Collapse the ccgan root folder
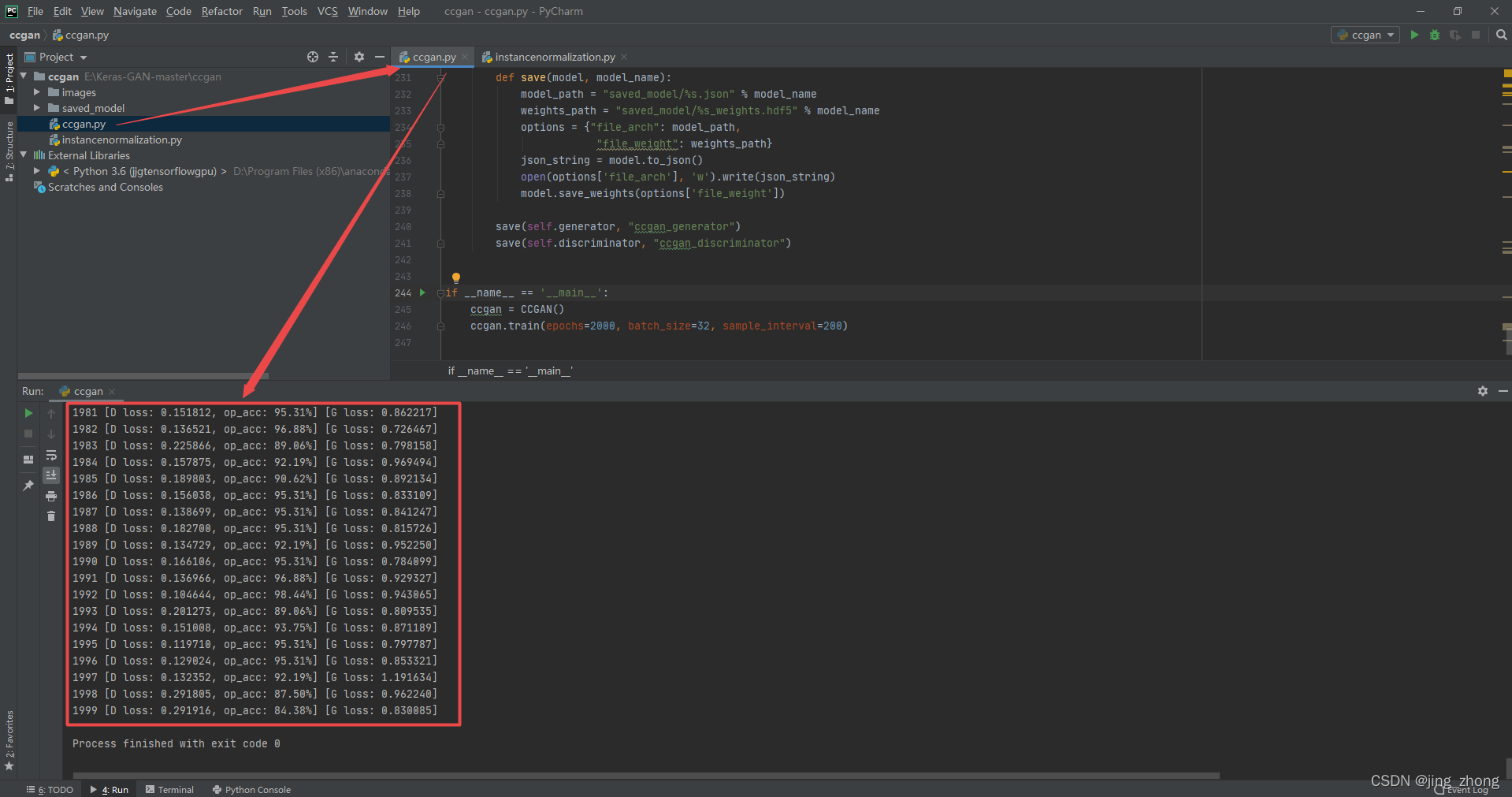Image resolution: width=1512 pixels, height=797 pixels. tap(24, 76)
